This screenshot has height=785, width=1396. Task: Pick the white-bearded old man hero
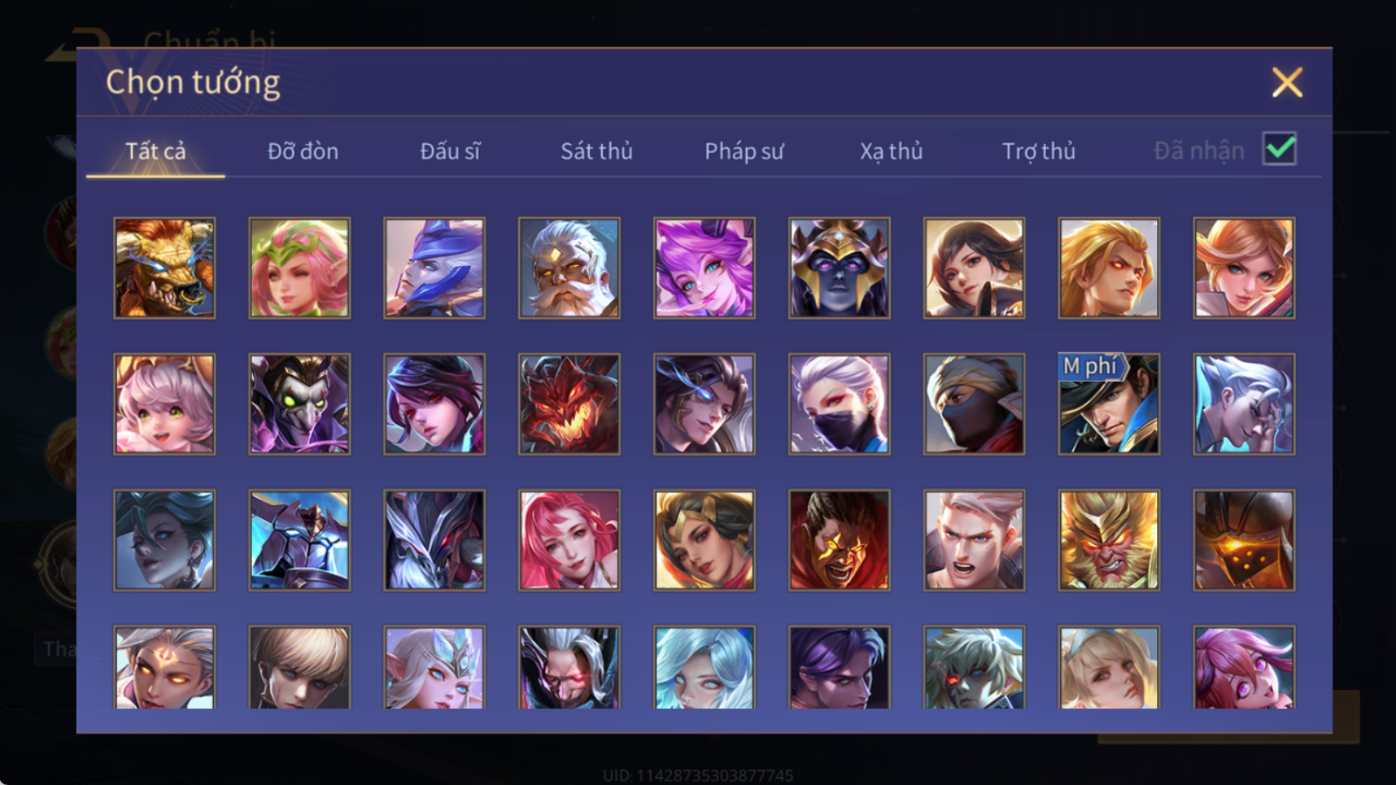(569, 268)
